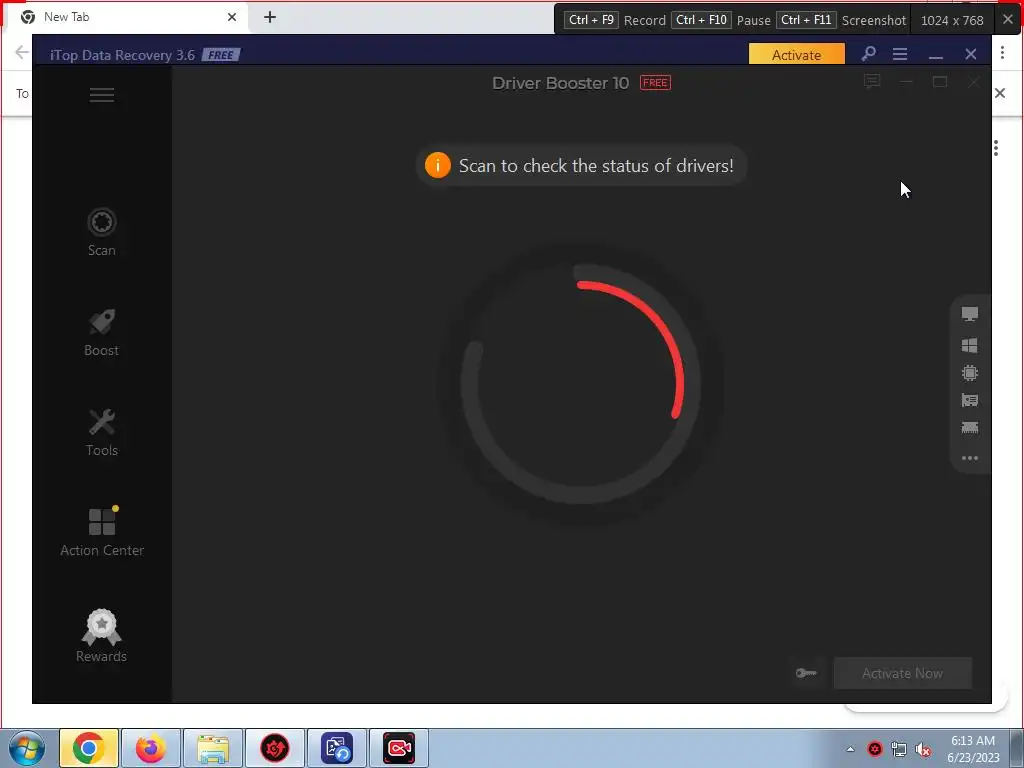The image size is (1024, 768).
Task: Close the recorder overlay toolbar
Action: (1008, 20)
